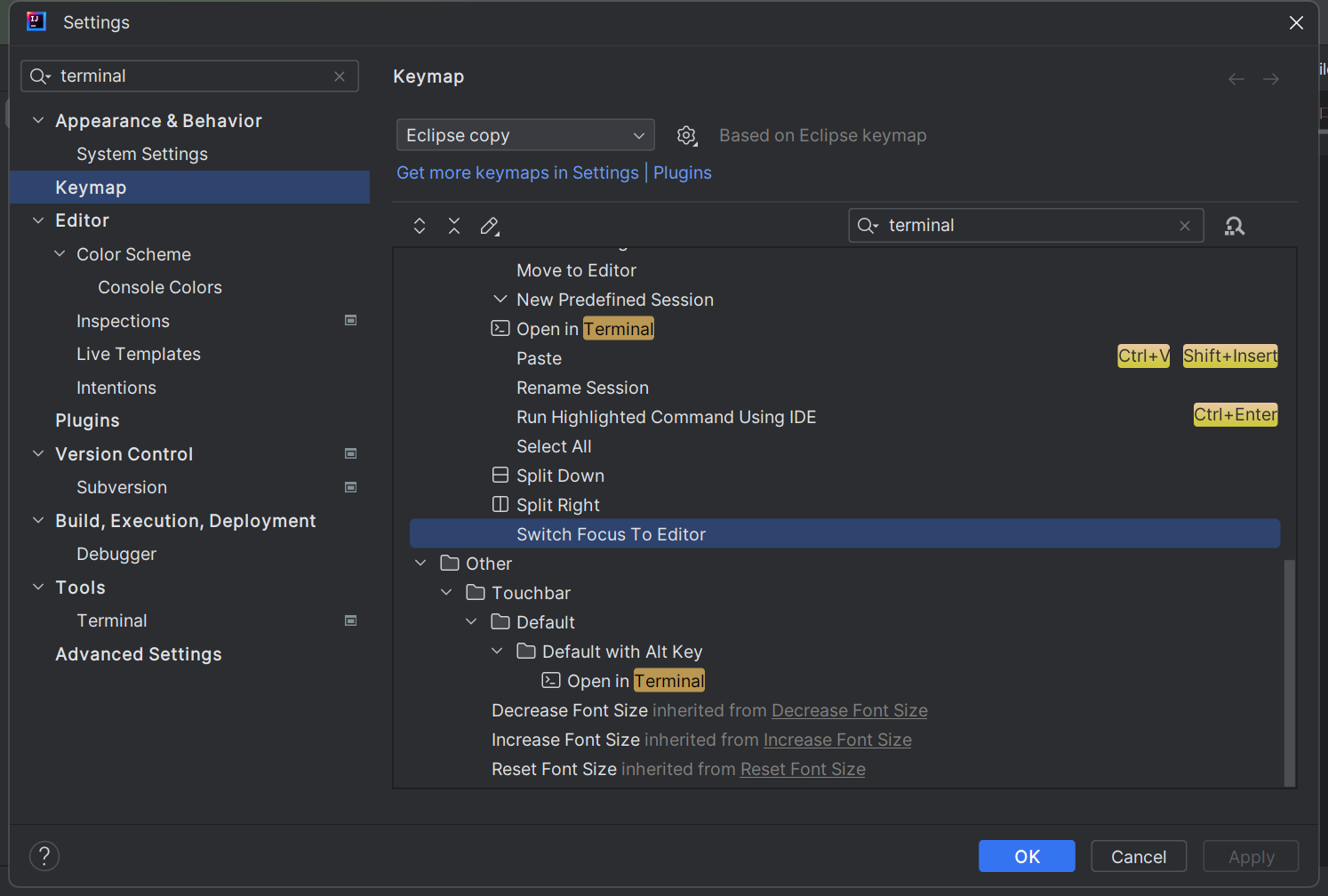1328x896 pixels.
Task: Click the Edit Shortcut pencil icon
Action: [x=490, y=226]
